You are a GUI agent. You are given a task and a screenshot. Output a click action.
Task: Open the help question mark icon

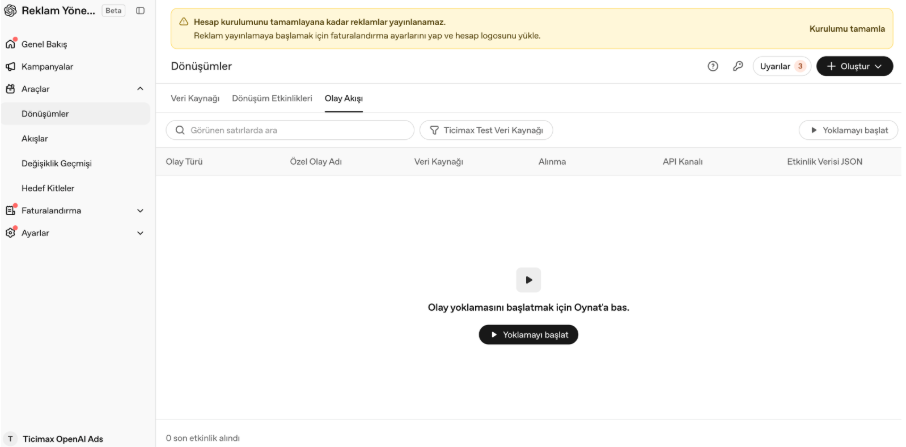click(713, 66)
